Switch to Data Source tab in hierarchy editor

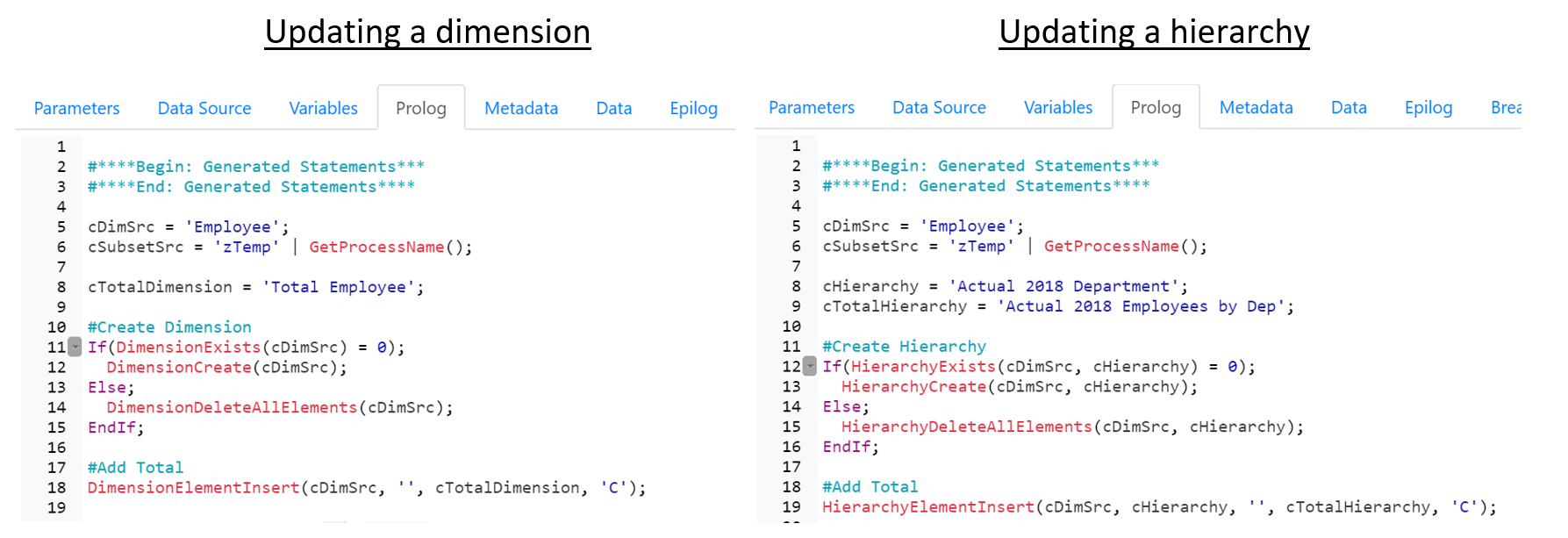click(939, 107)
